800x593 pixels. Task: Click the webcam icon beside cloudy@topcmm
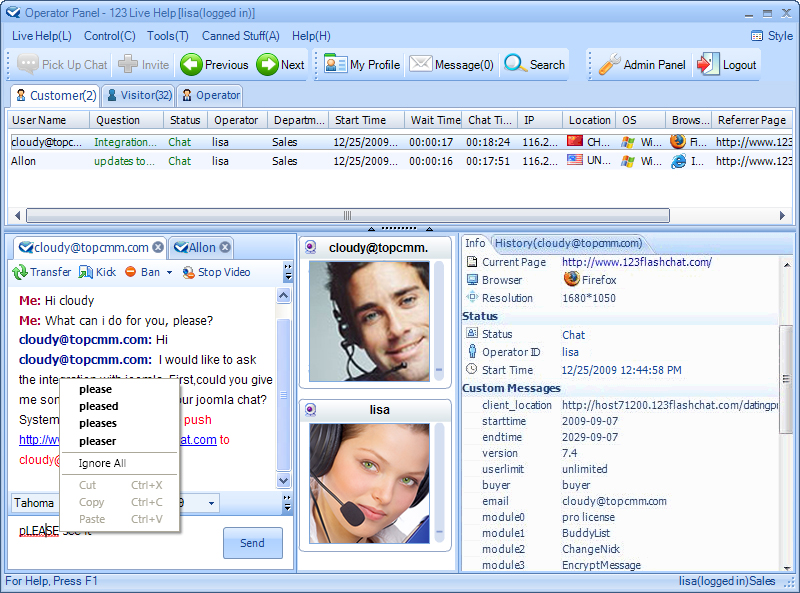(x=310, y=248)
